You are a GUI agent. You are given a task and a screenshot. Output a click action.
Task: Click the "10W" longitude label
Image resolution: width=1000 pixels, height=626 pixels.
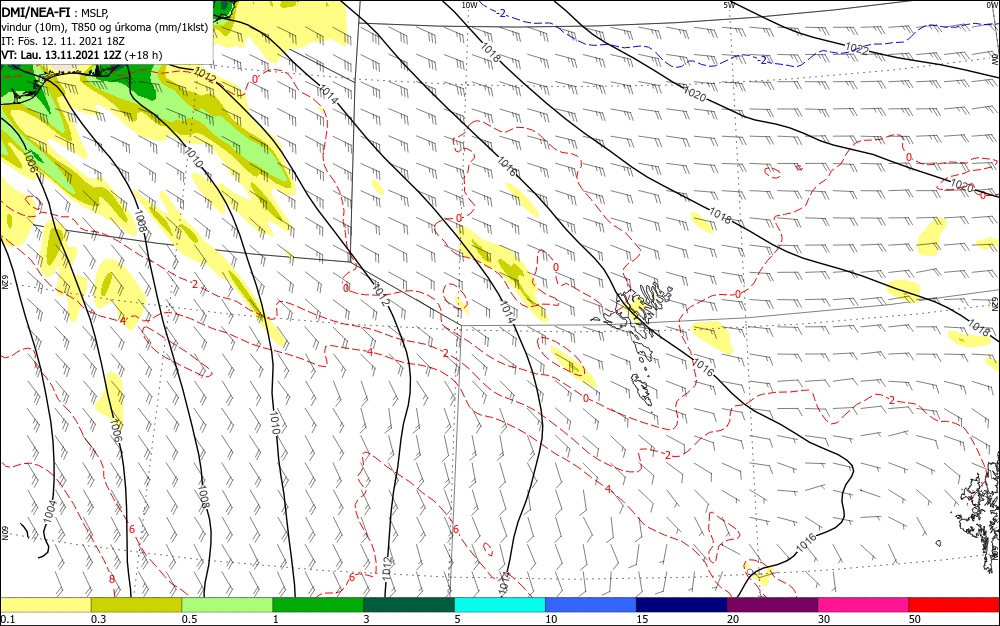click(x=469, y=5)
